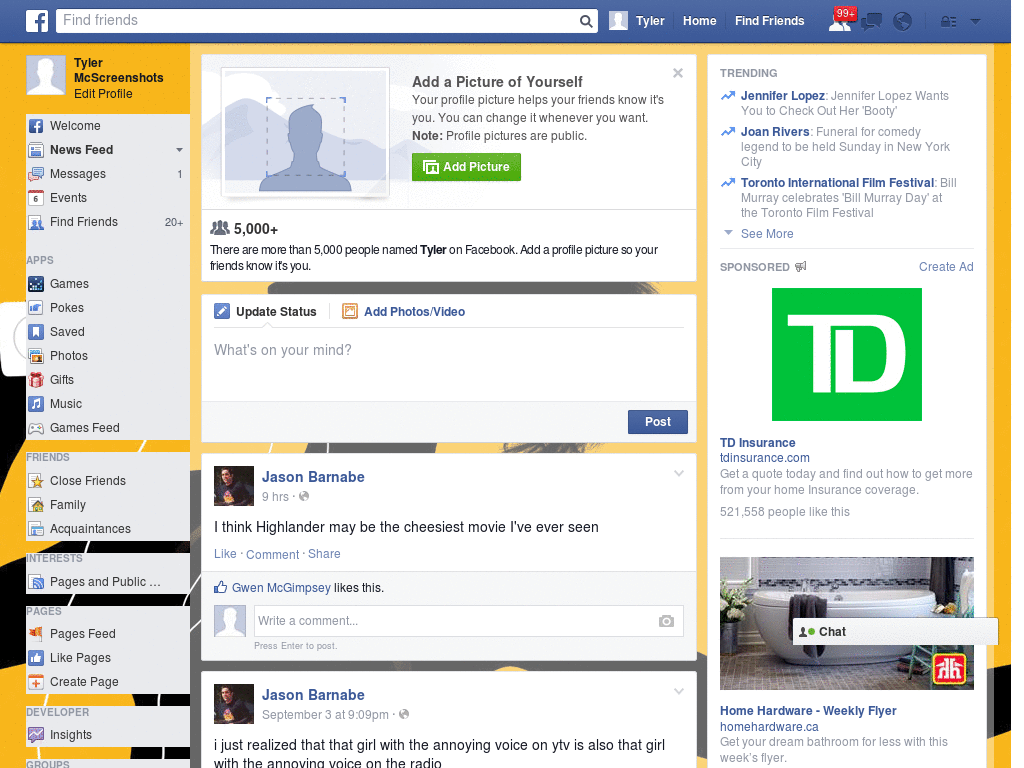Click the Add Photos/Video icon
Viewport: 1024px width, 768px height.
pyautogui.click(x=350, y=311)
